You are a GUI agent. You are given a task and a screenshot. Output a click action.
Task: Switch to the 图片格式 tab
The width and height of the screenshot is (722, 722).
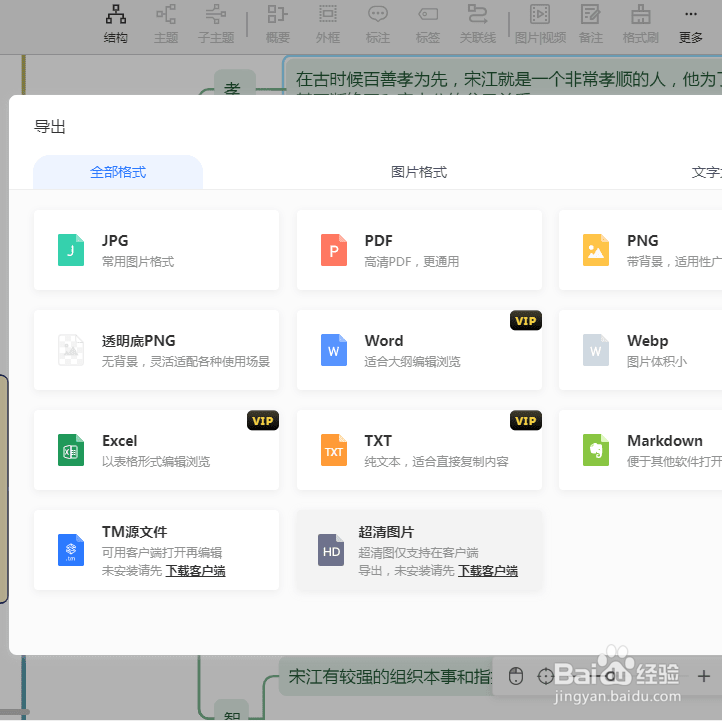pyautogui.click(x=419, y=172)
